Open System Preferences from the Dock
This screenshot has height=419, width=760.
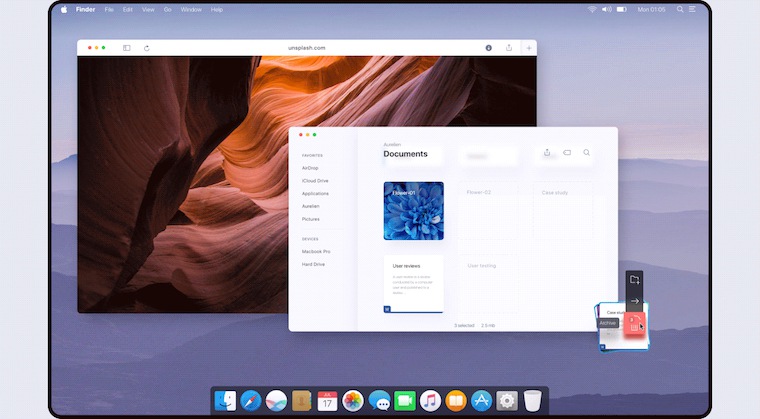click(507, 401)
